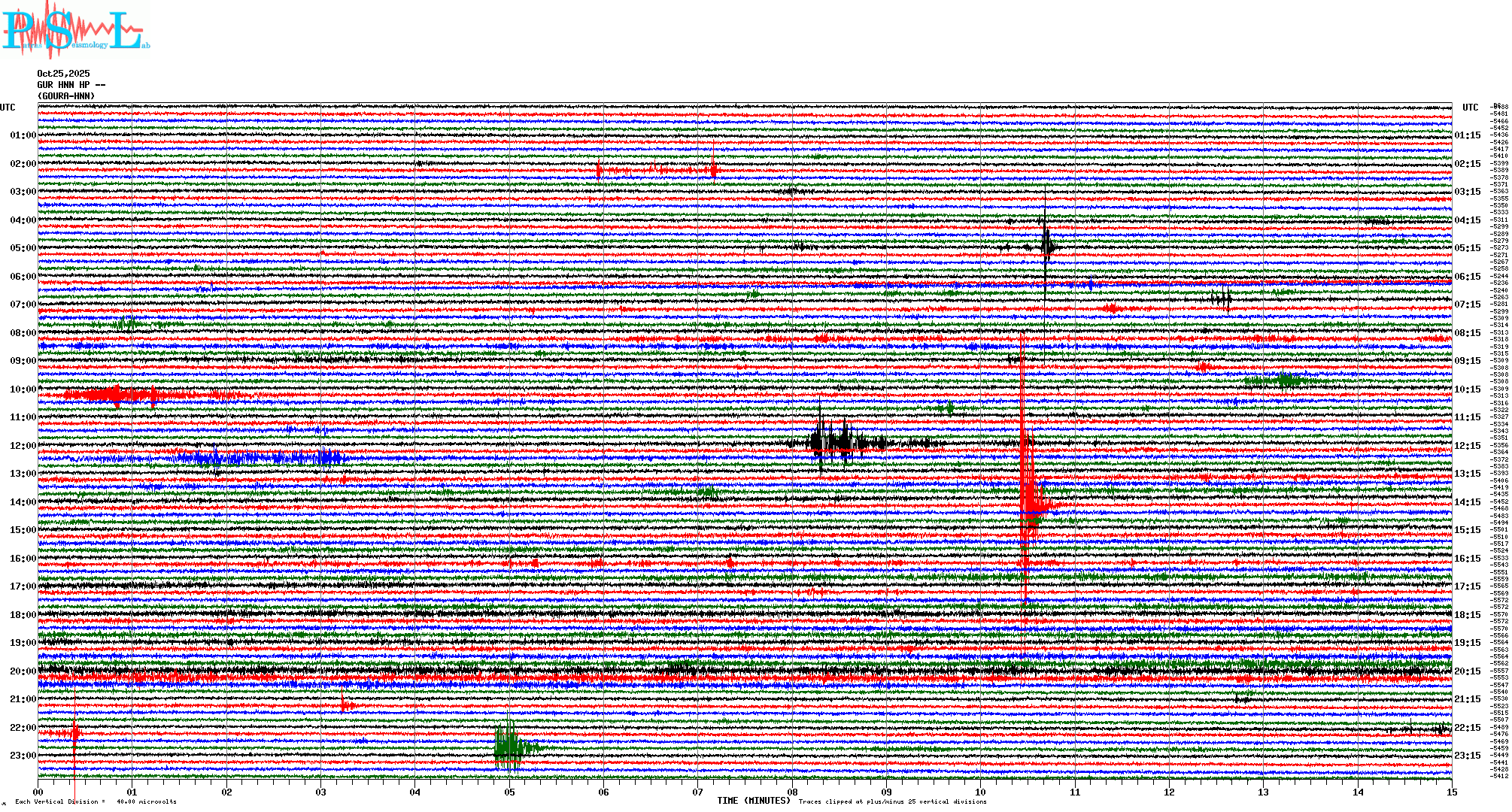
Task: Click the black spike on the 05:00 trace
Action: click(1046, 247)
